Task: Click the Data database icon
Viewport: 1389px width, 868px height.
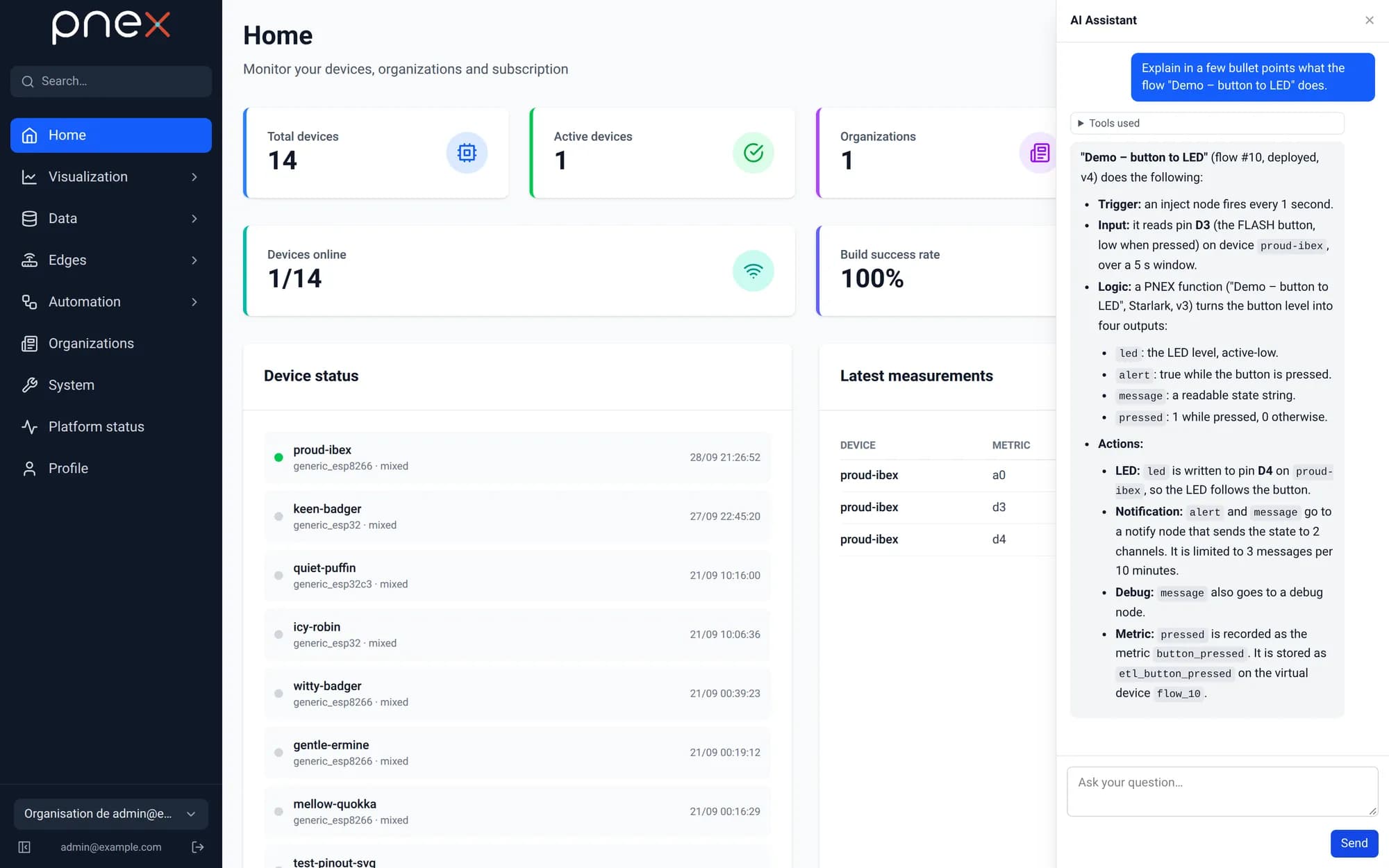Action: click(29, 219)
